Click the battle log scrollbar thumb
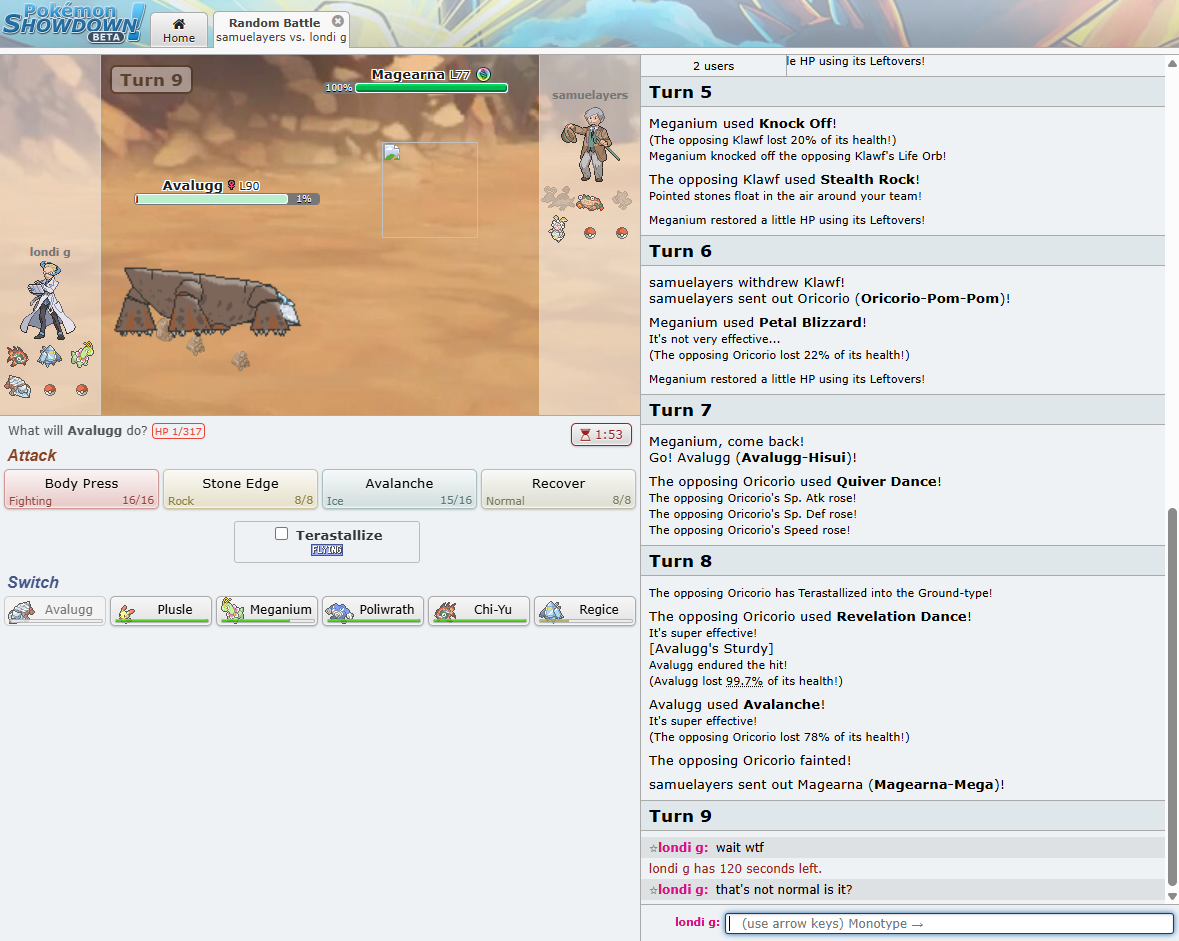 coord(1171,697)
